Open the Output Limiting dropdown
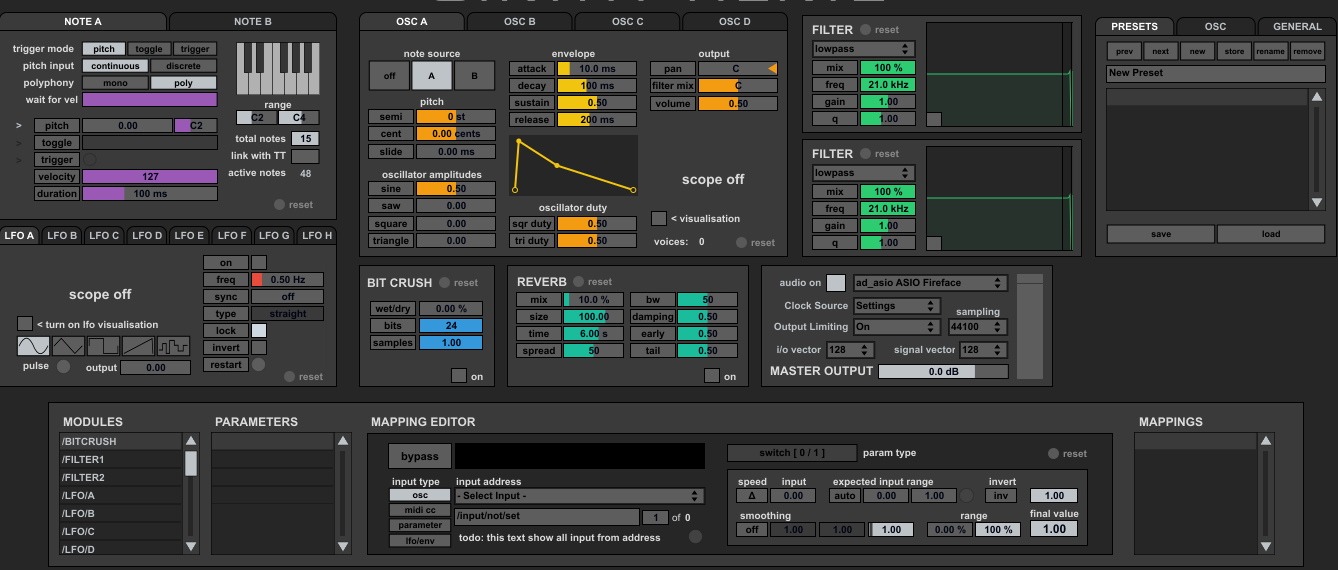The image size is (1338, 570). [x=896, y=327]
